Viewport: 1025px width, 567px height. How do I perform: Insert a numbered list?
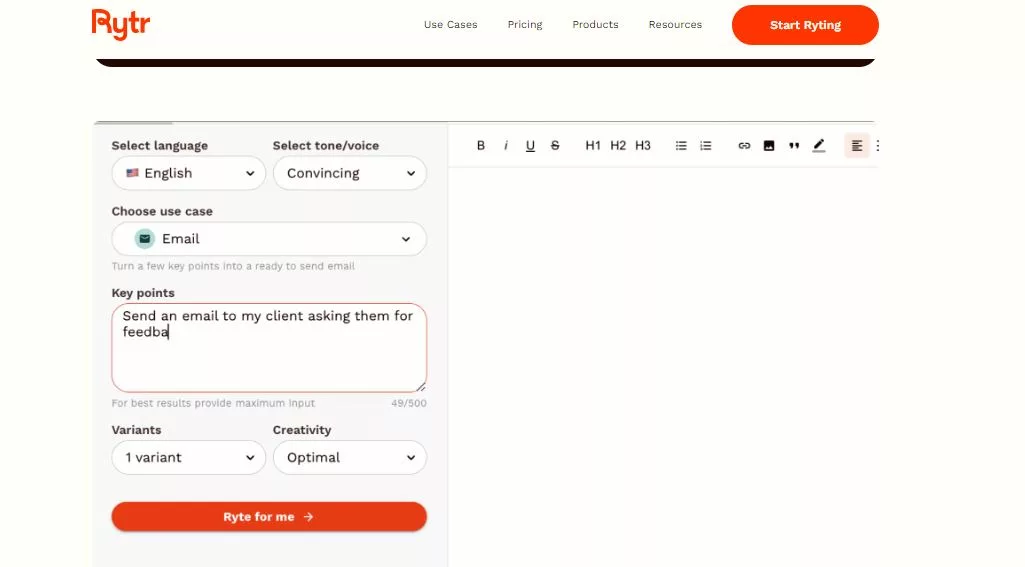click(705, 145)
